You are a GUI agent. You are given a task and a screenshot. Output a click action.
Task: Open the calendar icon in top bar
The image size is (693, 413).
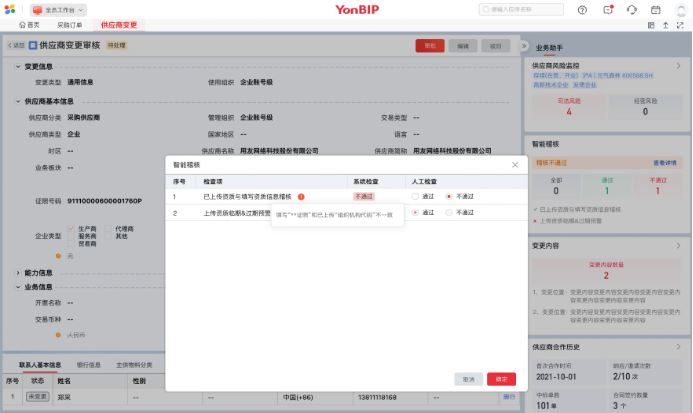[x=655, y=9]
